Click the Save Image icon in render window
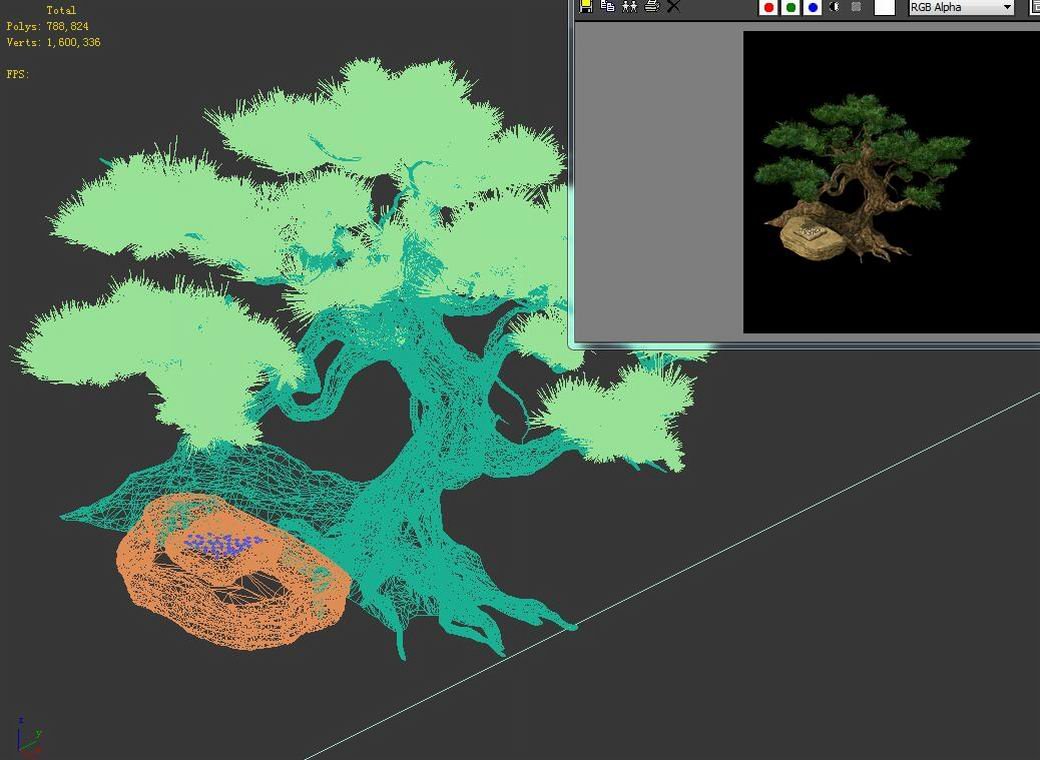 [586, 6]
